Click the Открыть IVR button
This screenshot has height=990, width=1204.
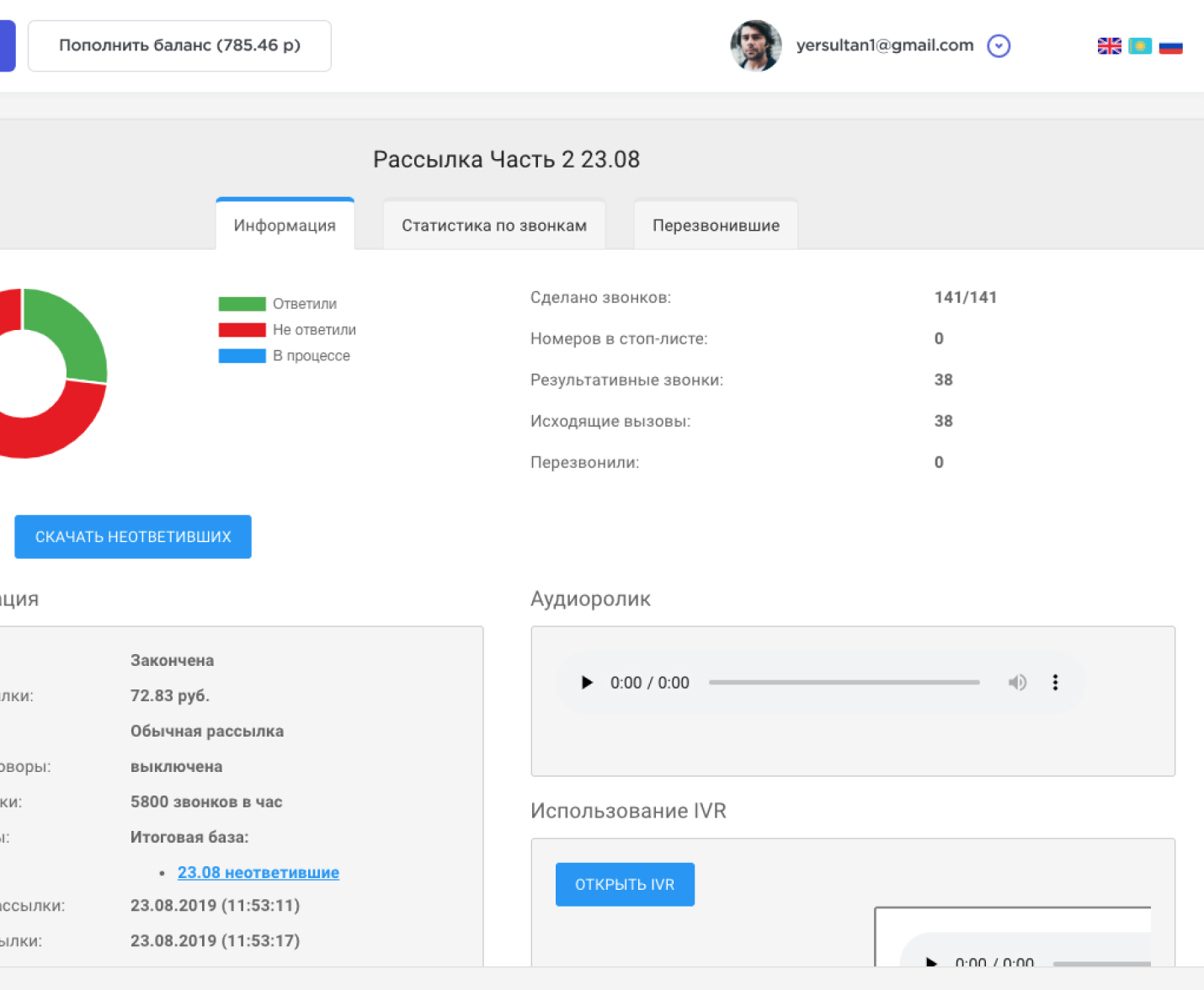[625, 885]
